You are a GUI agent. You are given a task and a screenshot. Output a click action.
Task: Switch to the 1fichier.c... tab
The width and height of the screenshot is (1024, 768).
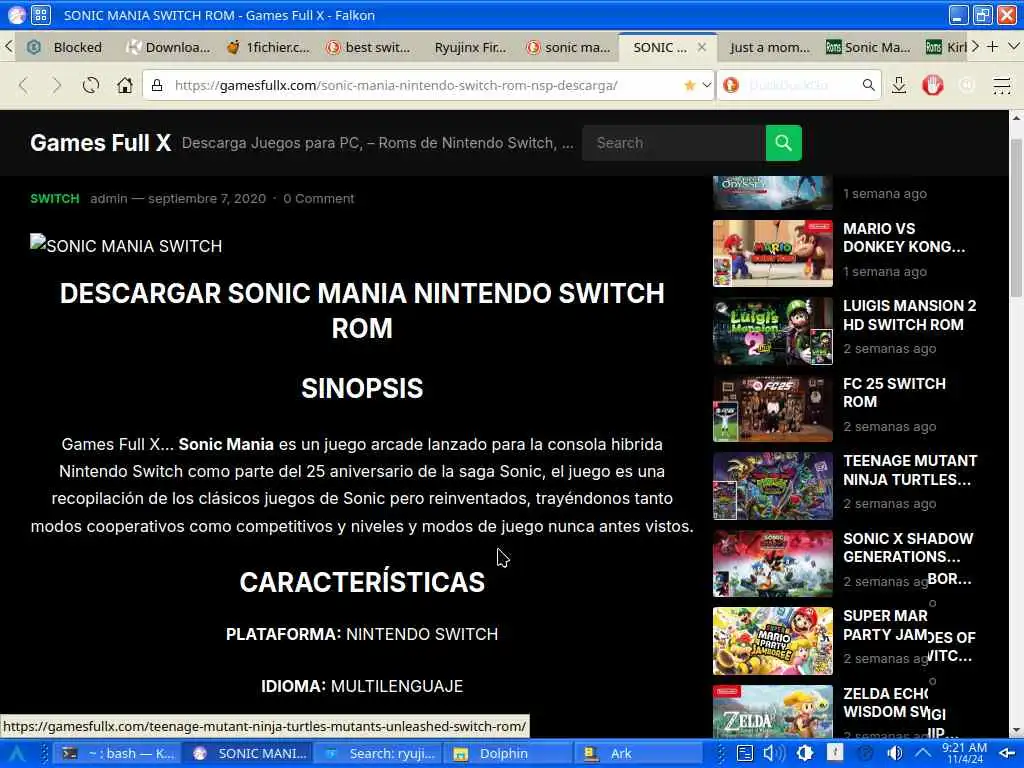268,47
